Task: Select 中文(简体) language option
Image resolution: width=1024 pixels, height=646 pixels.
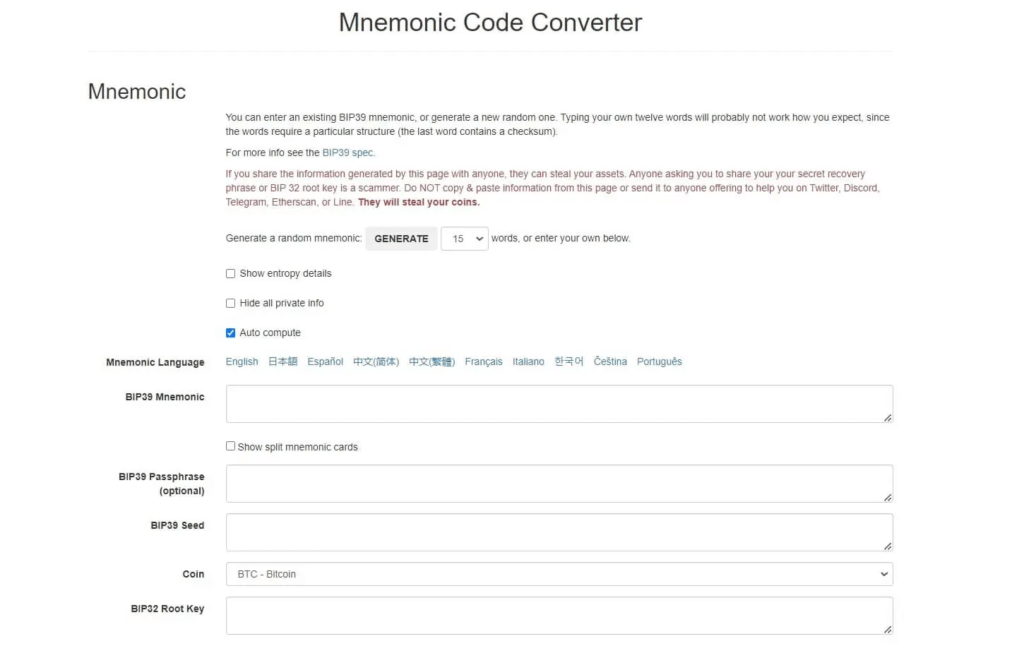Action: click(x=376, y=361)
